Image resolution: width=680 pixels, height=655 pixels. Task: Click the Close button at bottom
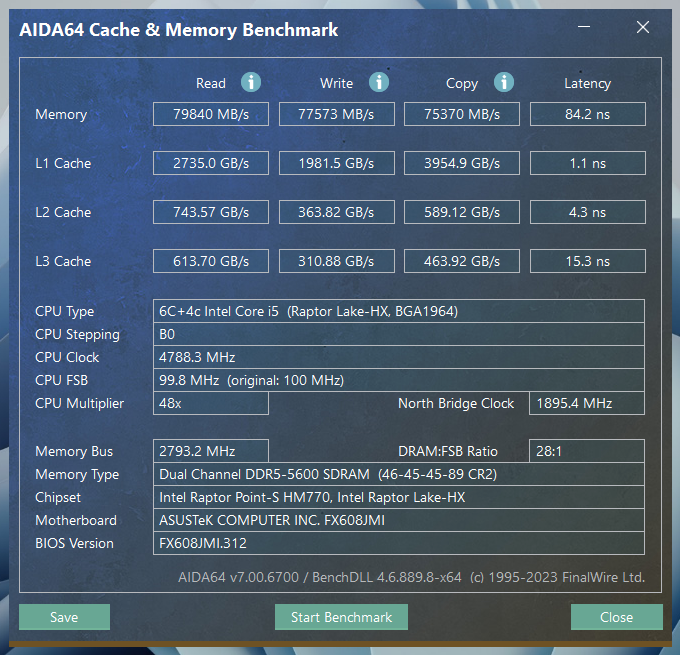tap(617, 617)
